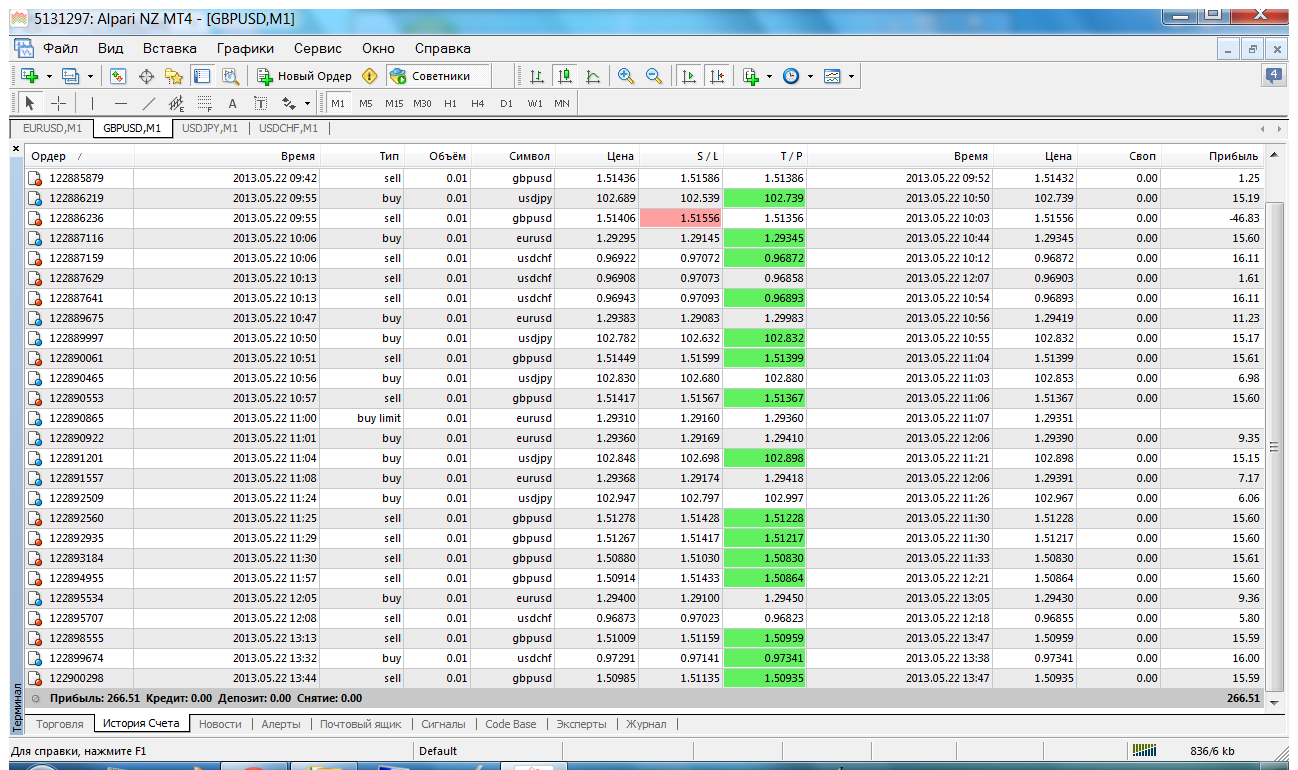1298x770 pixels.
Task: Switch to the Журнал terminal tab
Action: click(646, 724)
